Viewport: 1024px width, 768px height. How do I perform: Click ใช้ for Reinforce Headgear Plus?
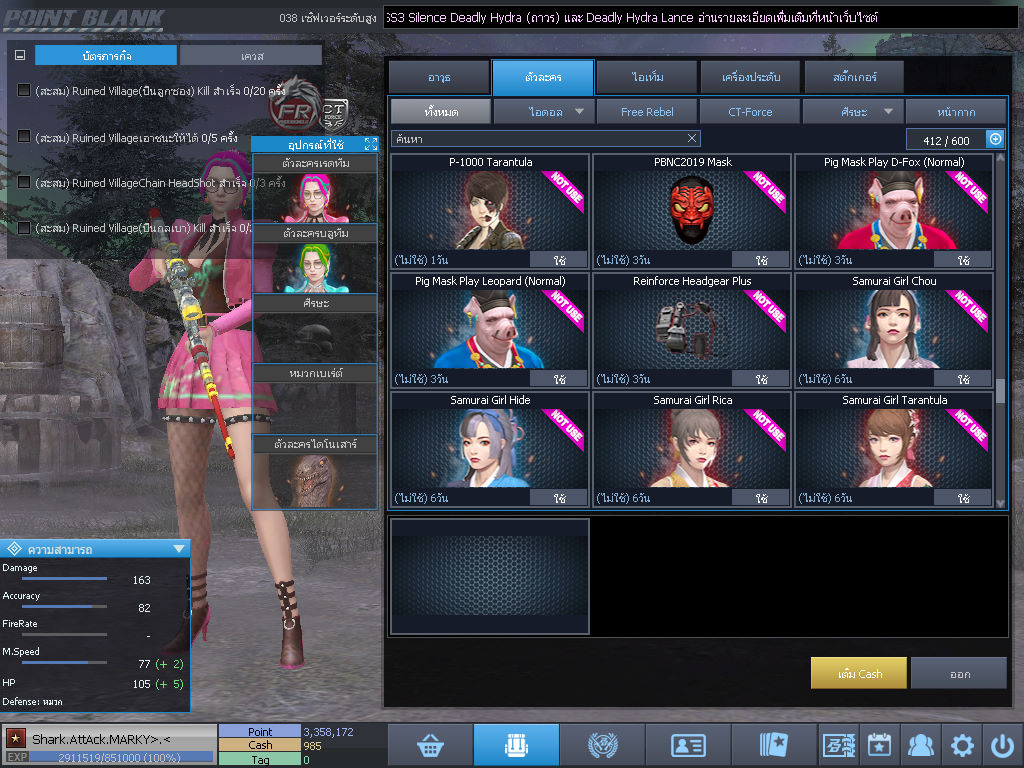pyautogui.click(x=761, y=379)
